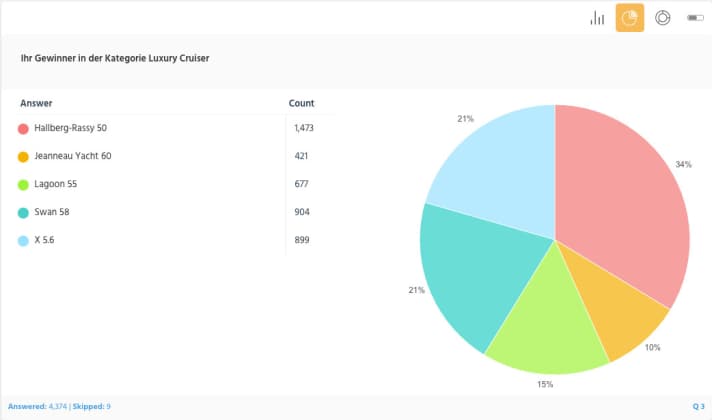
Task: Click the Count column header
Action: [301, 103]
